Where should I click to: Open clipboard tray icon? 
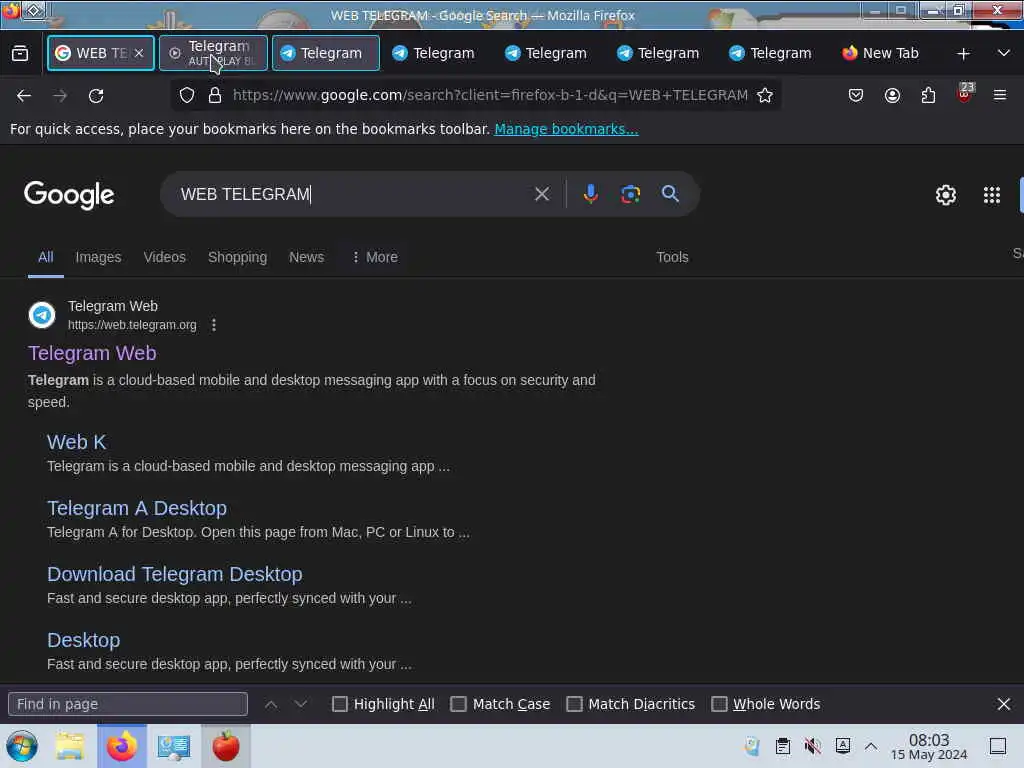pos(783,746)
